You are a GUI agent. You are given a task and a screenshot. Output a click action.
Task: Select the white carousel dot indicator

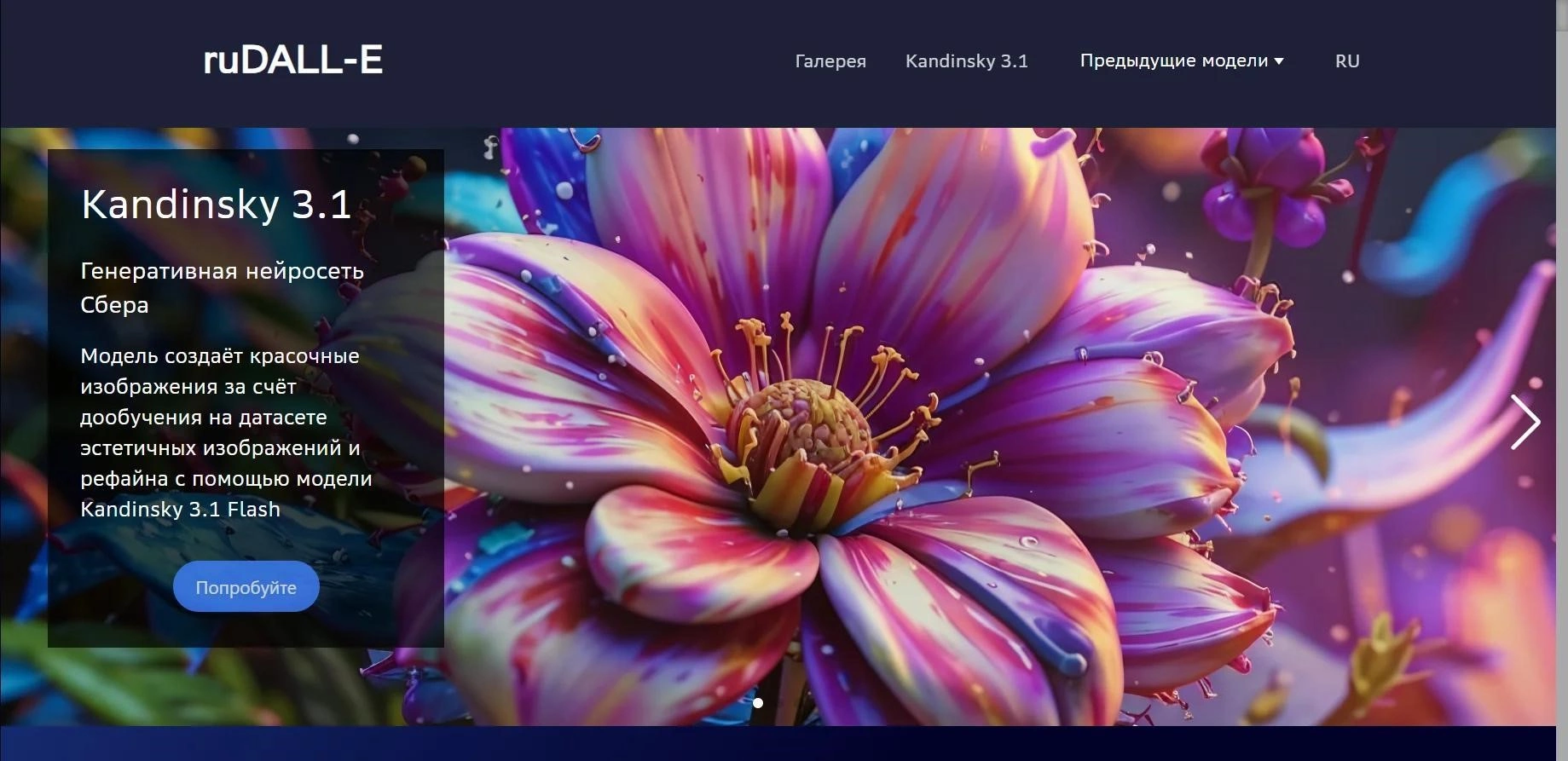click(x=758, y=703)
